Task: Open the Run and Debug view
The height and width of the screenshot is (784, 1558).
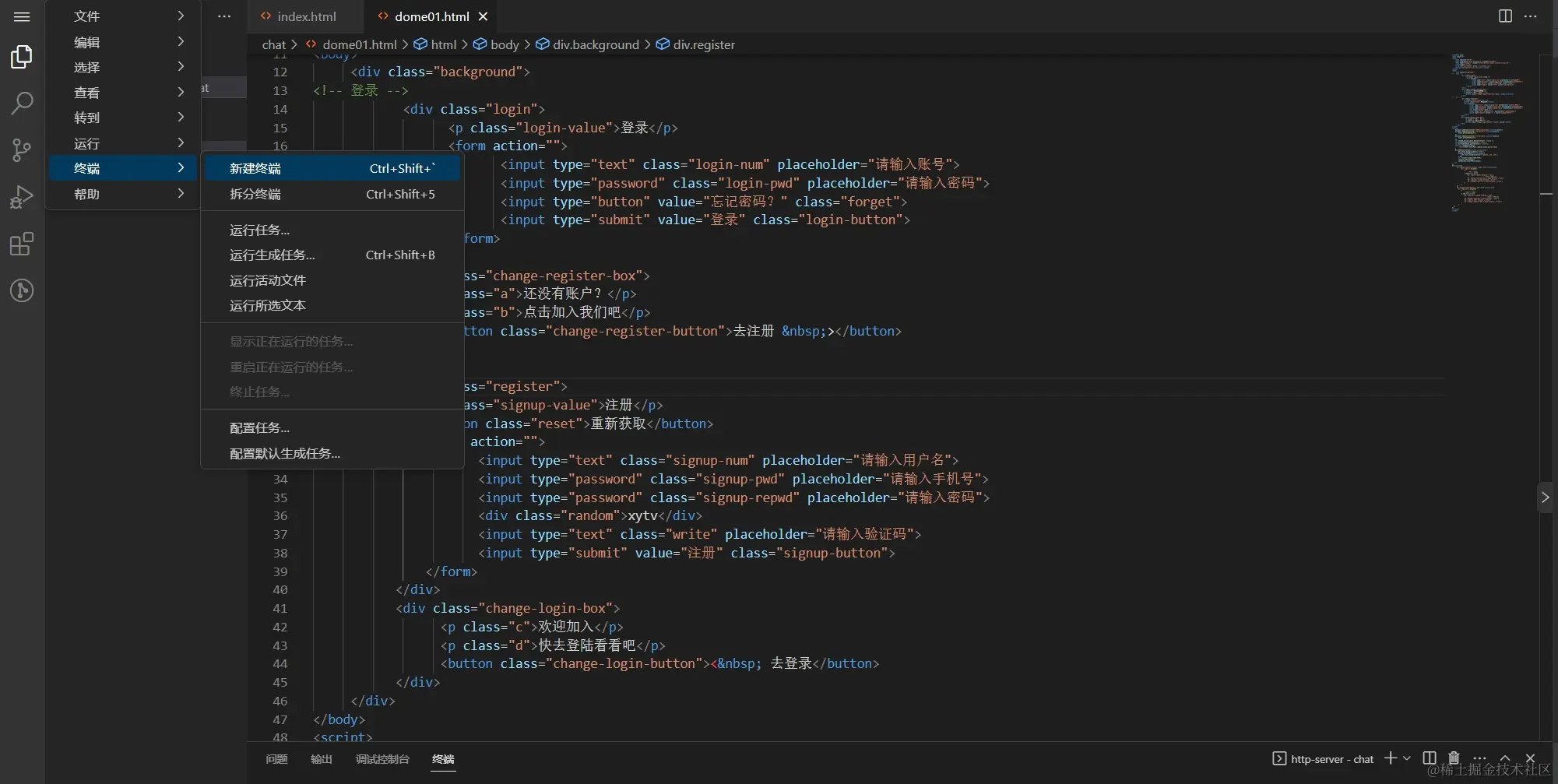Action: pos(22,198)
